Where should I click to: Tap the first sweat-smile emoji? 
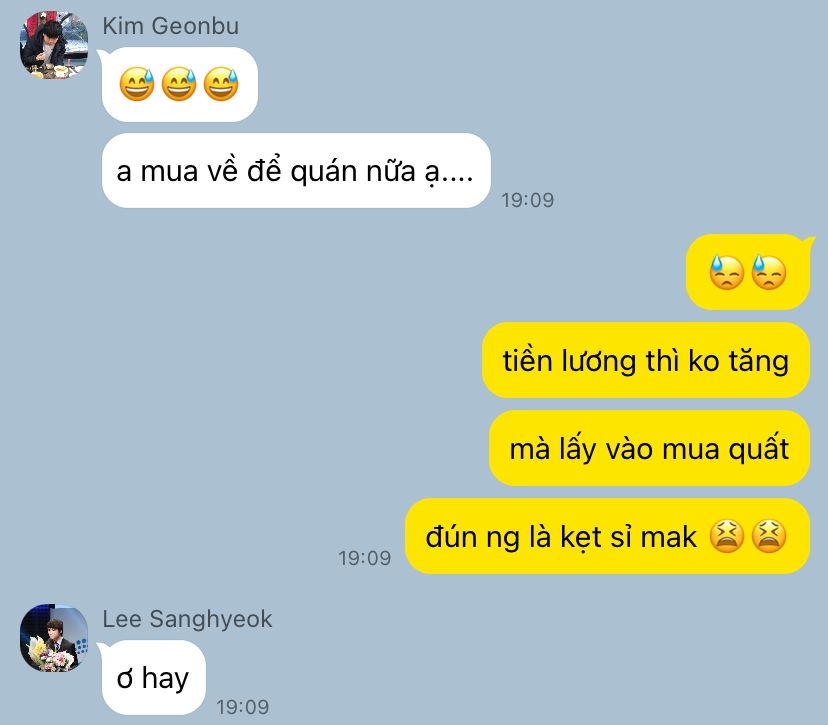(137, 84)
